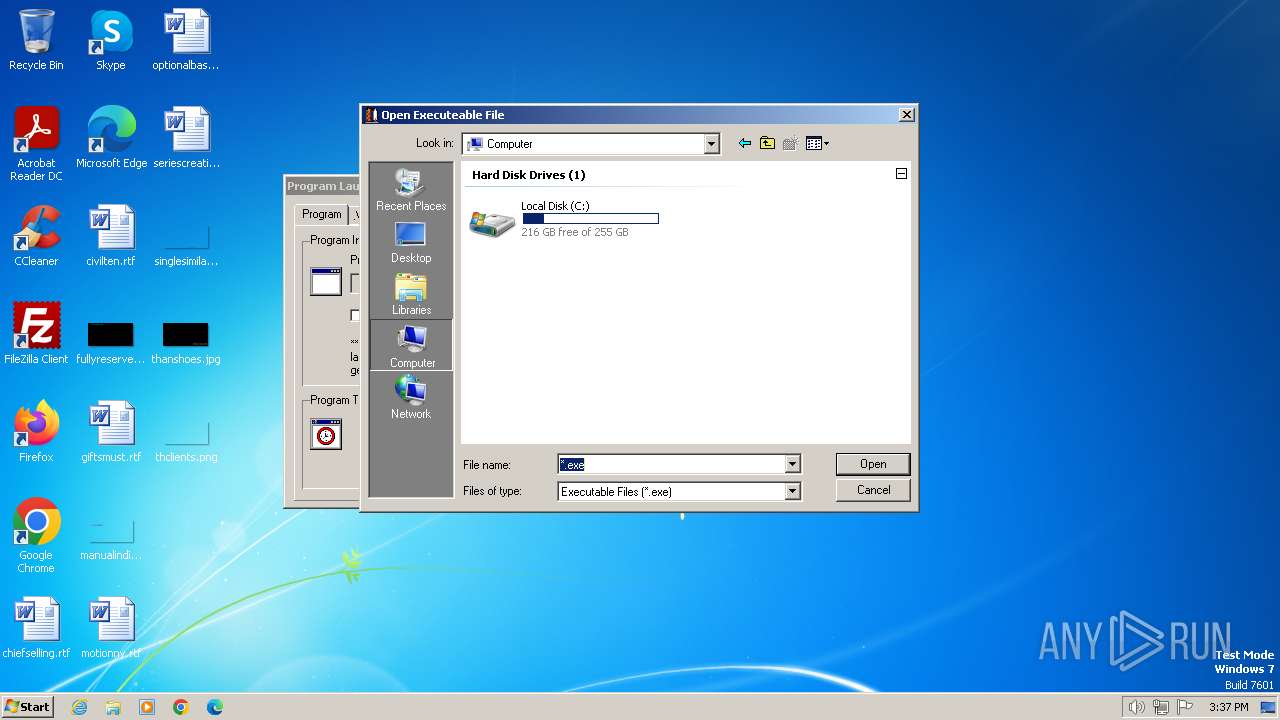Select the motionny.rtf desktop file
Image resolution: width=1280 pixels, height=720 pixels.
[111, 629]
